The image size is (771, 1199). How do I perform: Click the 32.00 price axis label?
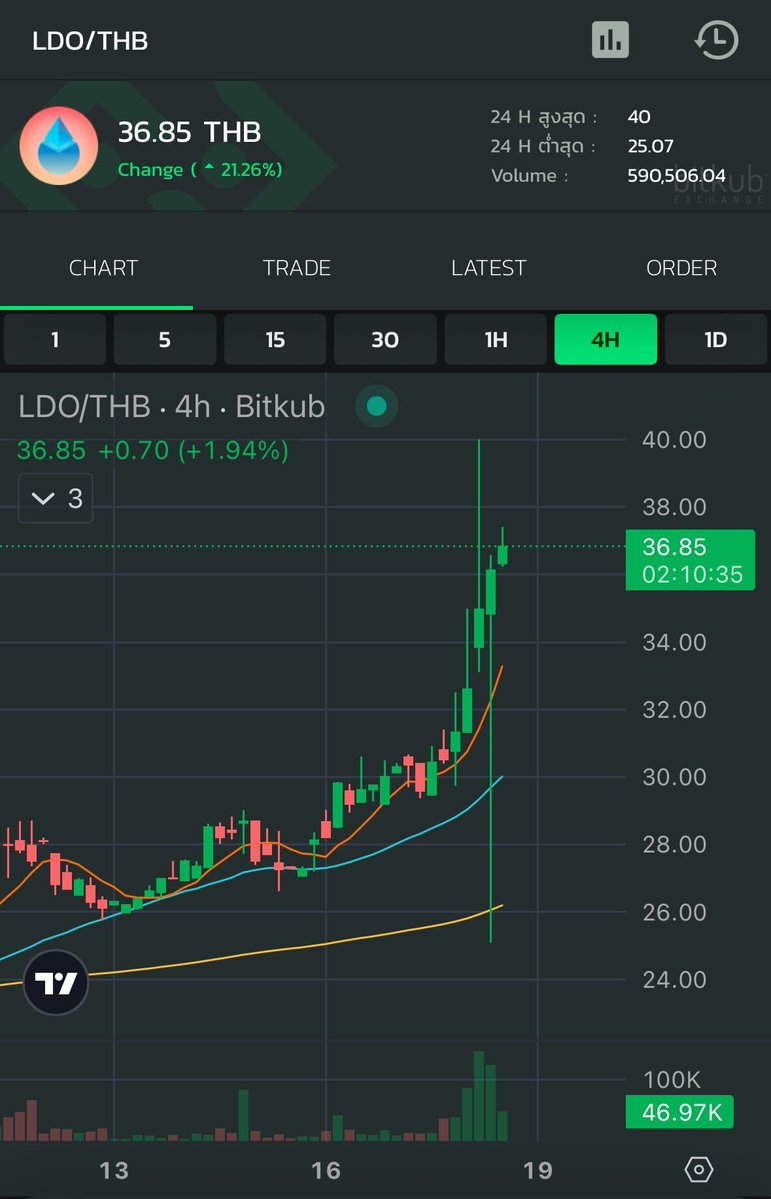[675, 710]
